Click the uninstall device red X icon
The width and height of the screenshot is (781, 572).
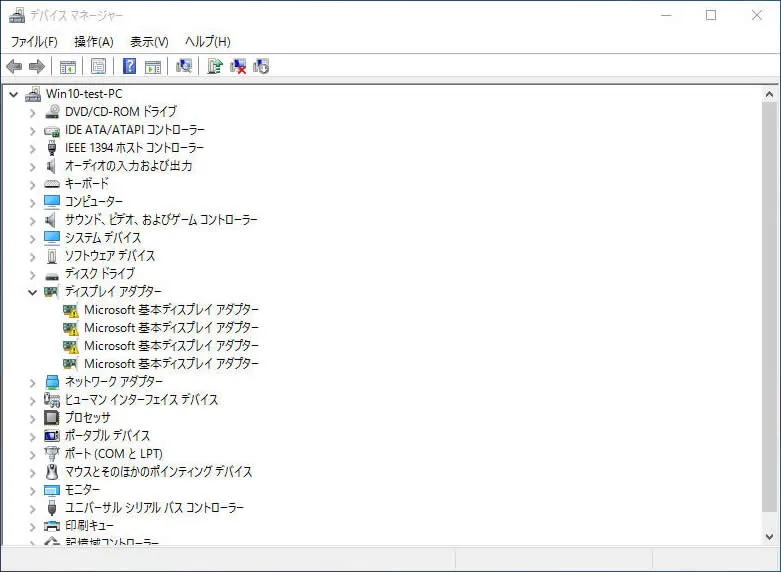(238, 67)
